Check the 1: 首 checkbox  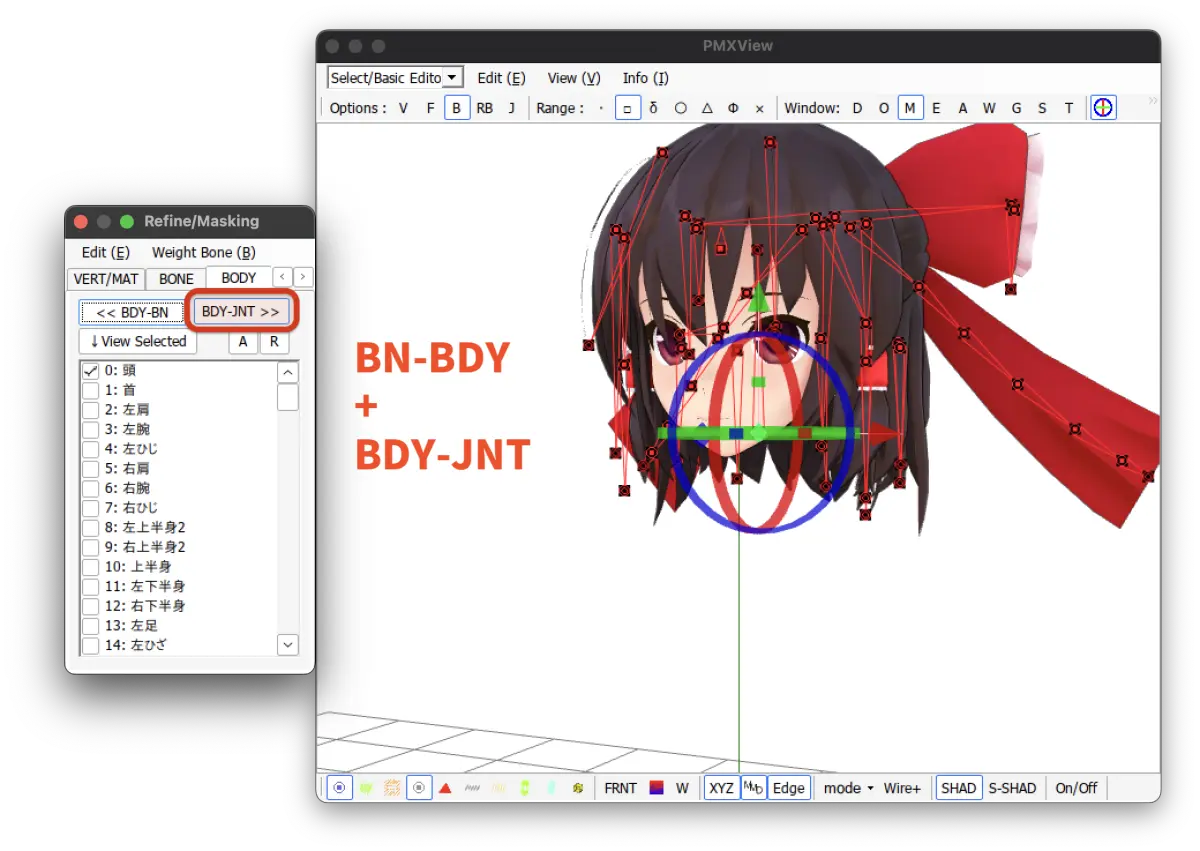point(91,390)
